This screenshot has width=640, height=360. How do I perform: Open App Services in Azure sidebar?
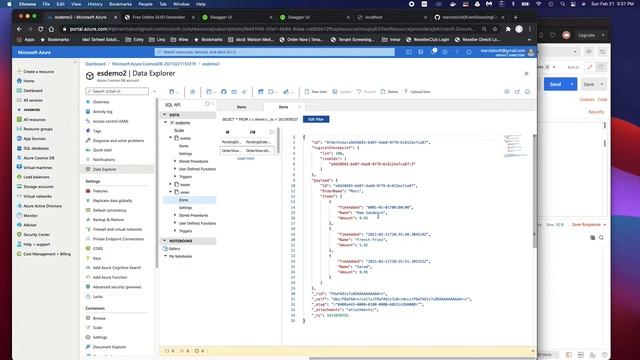(31, 139)
